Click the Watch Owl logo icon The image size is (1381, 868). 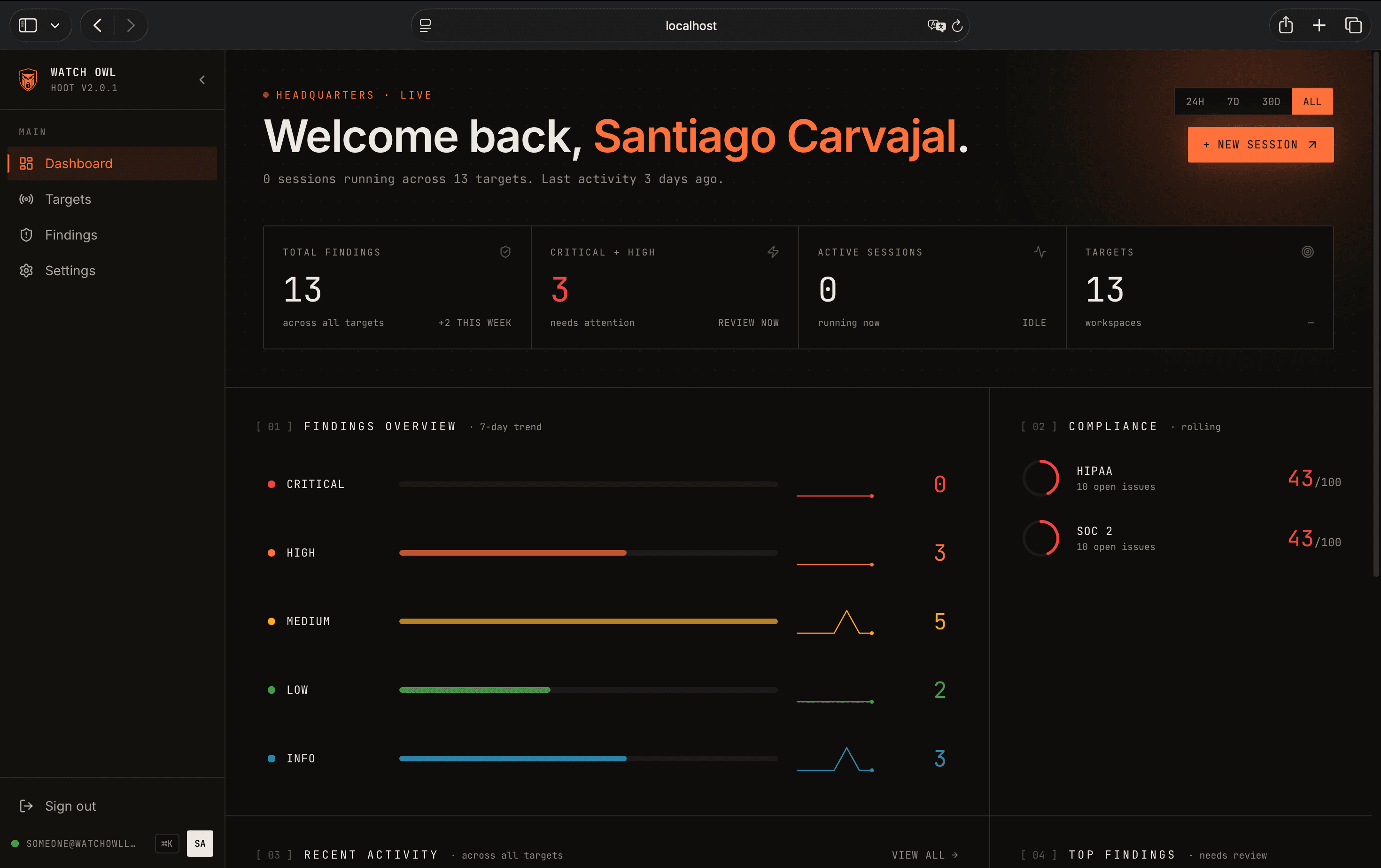click(x=28, y=80)
